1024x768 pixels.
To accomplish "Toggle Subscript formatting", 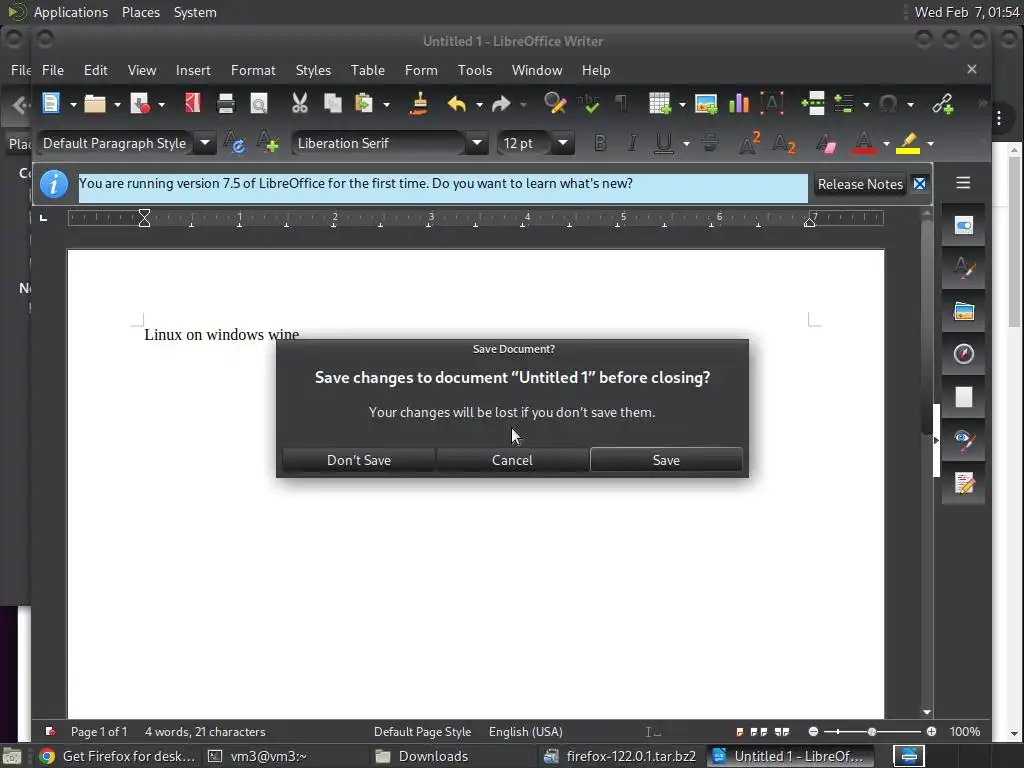I will 784,143.
